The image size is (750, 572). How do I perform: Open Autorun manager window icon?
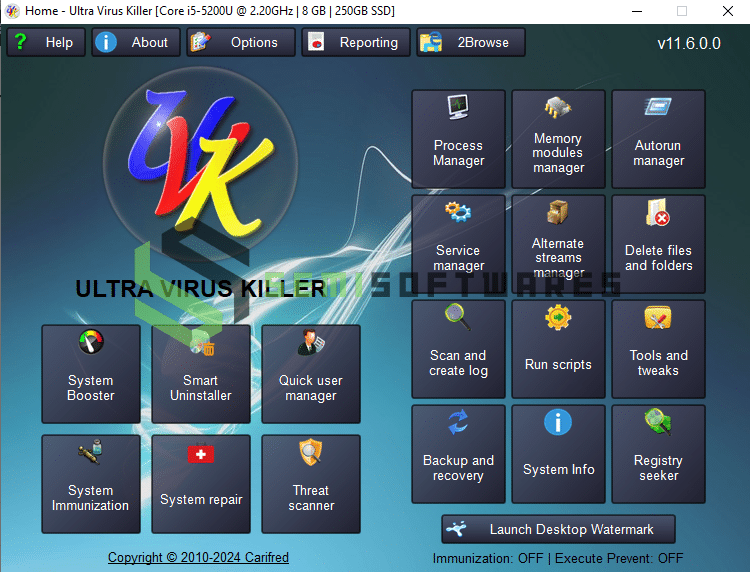click(x=658, y=106)
